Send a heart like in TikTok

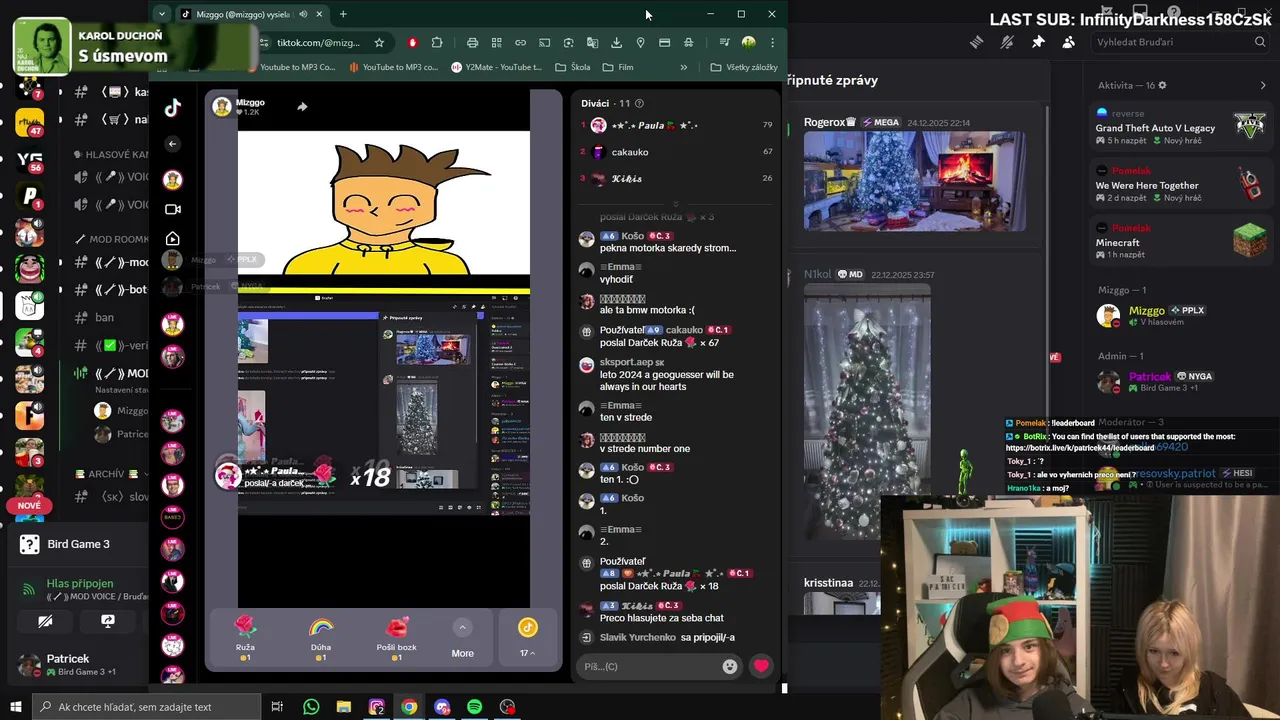tap(761, 666)
